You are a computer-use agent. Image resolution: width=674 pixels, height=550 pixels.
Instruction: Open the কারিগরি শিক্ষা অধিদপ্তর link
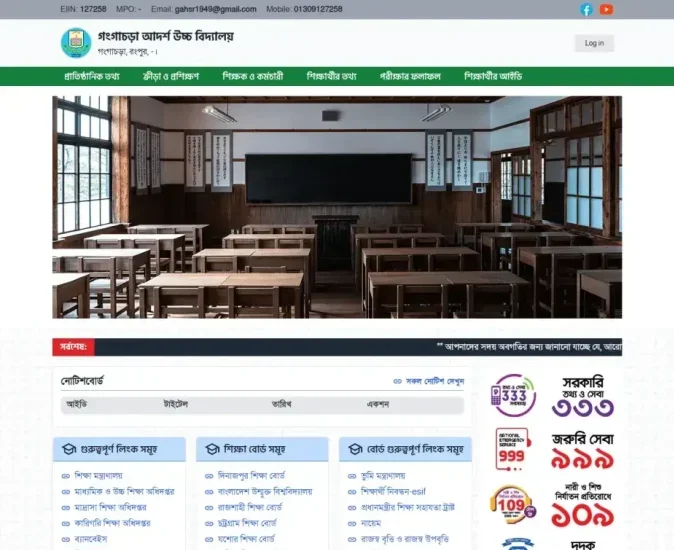[112, 523]
